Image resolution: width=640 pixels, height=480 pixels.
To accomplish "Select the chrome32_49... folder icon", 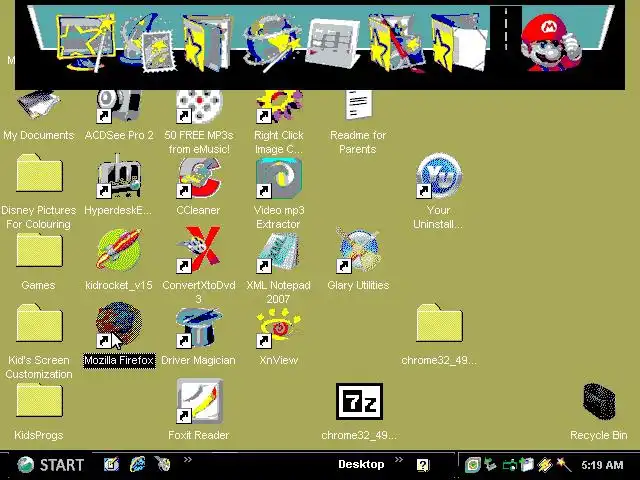I will coord(439,322).
